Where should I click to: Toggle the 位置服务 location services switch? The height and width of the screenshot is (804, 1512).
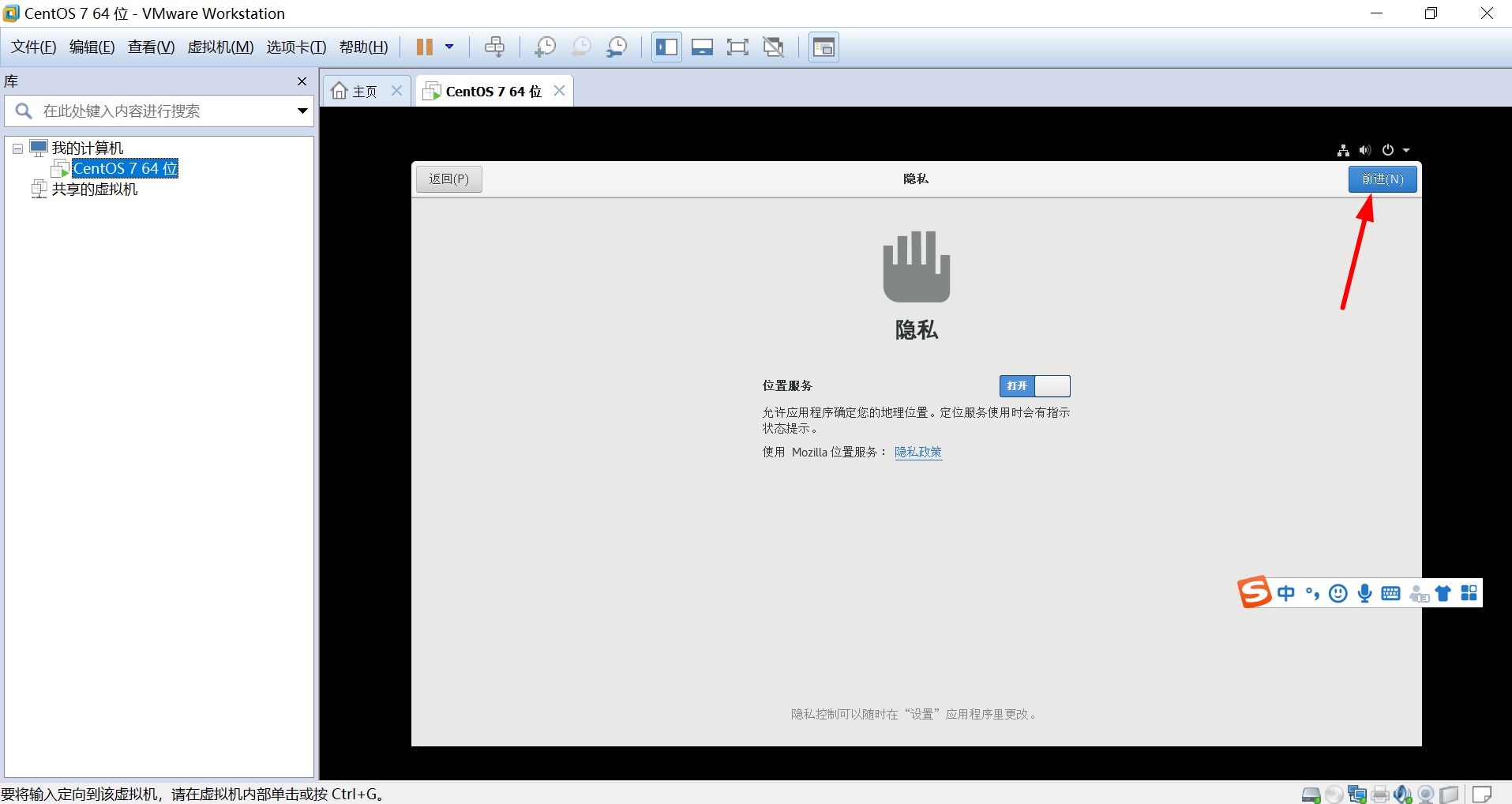(x=1035, y=386)
